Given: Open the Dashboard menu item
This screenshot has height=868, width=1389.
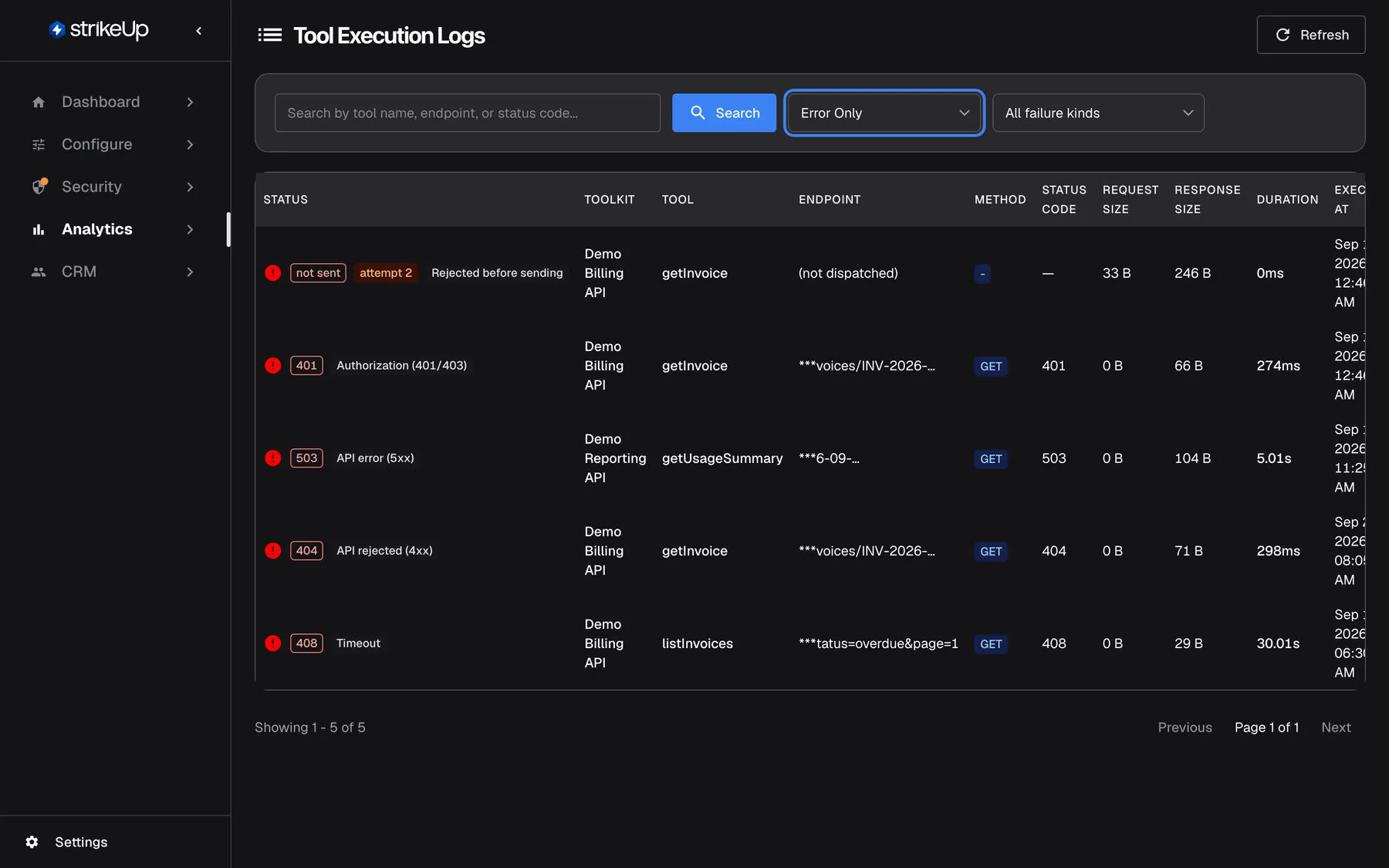Looking at the screenshot, I should [x=114, y=102].
